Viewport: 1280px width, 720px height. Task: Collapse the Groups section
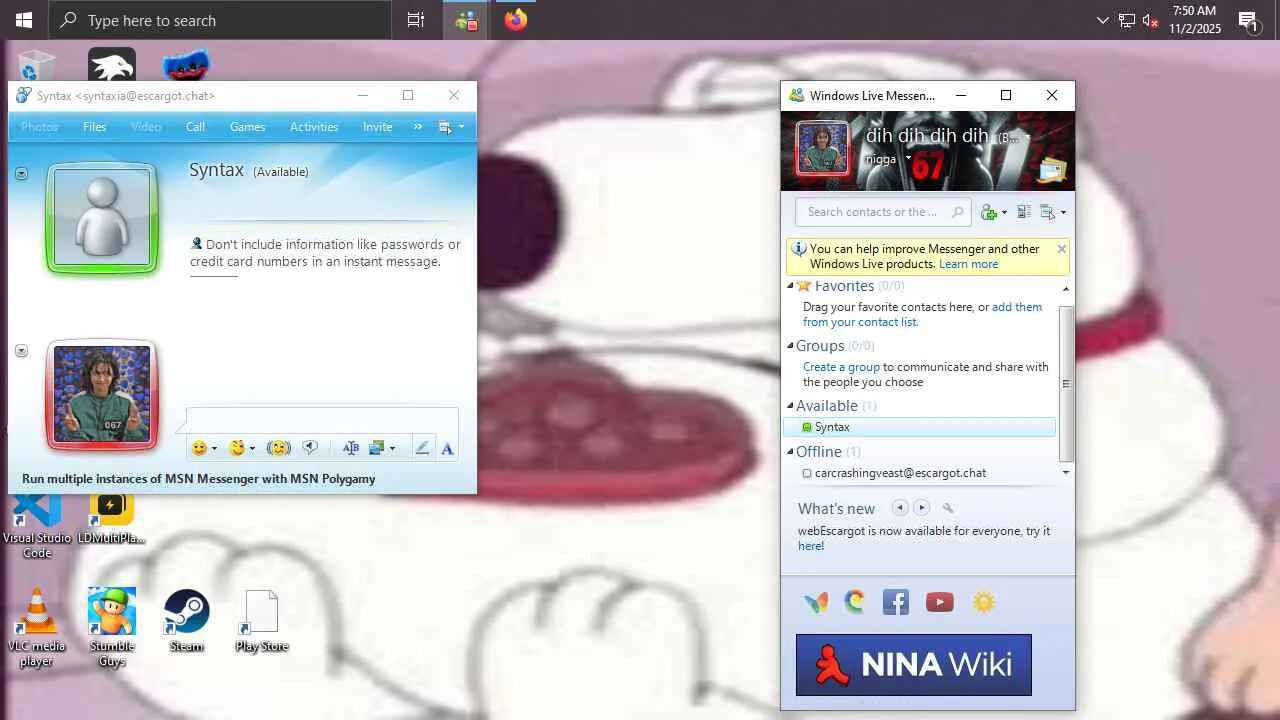click(790, 346)
